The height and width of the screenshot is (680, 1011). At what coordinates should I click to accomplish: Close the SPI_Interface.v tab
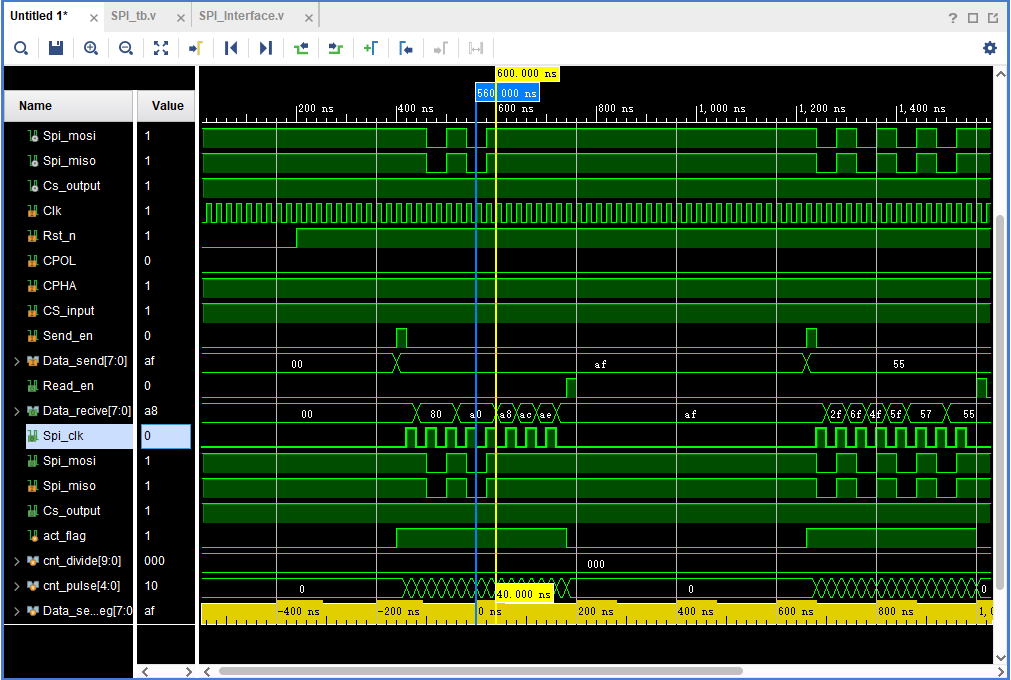click(309, 18)
